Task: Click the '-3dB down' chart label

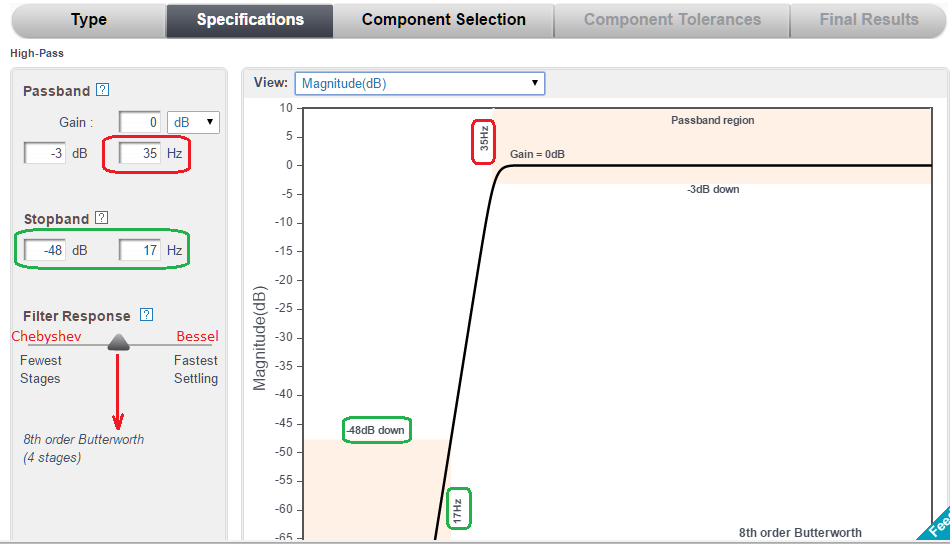Action: click(713, 189)
